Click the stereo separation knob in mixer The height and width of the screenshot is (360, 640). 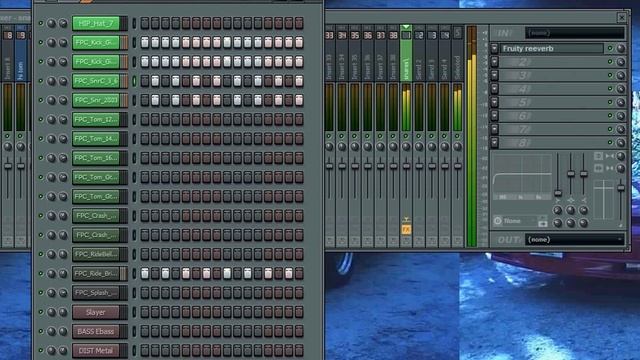621,168
